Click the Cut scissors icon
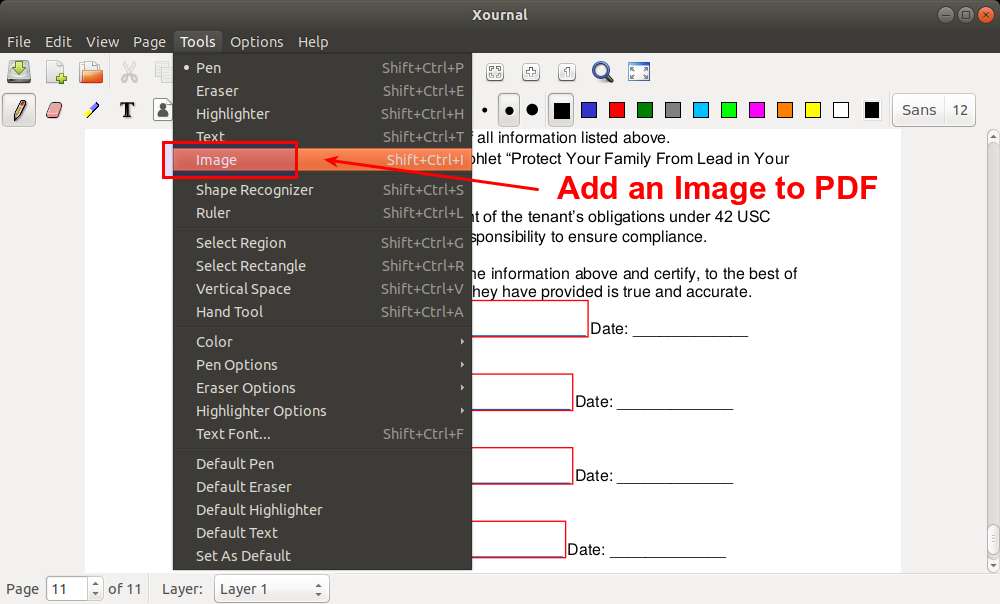Image resolution: width=1000 pixels, height=604 pixels. (129, 72)
